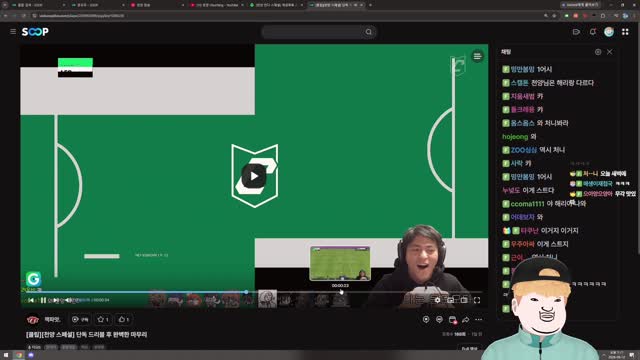Play the video with center play button
Screen dimensions: 640x360
click(254, 176)
